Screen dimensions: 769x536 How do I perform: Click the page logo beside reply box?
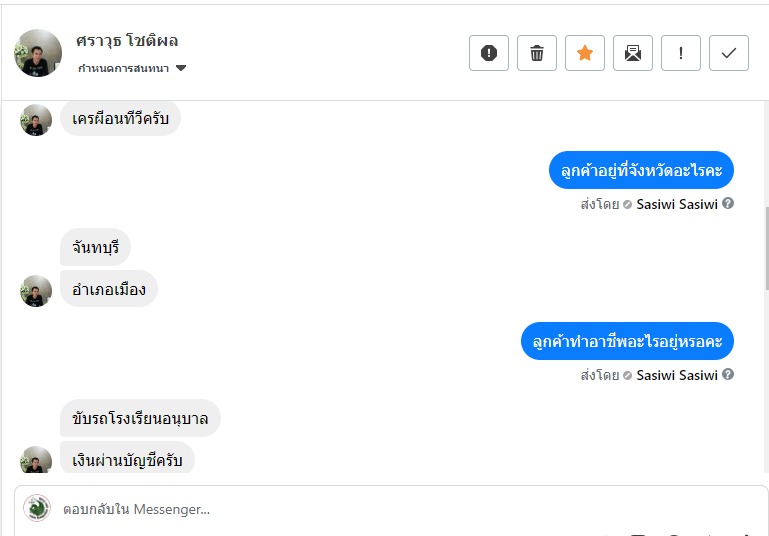[x=38, y=509]
